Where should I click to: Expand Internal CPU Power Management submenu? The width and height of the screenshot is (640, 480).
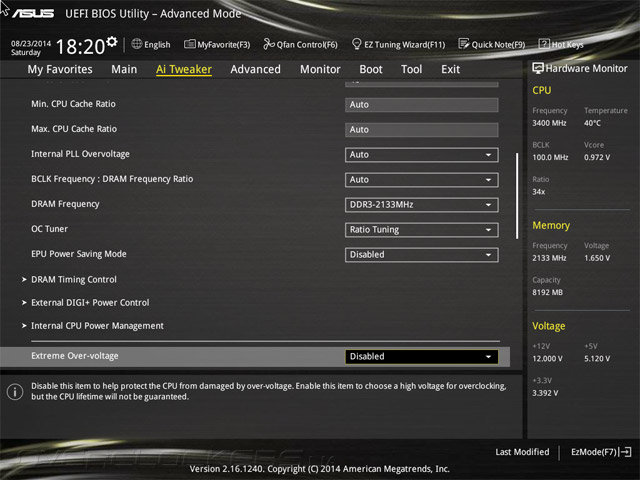tap(97, 326)
